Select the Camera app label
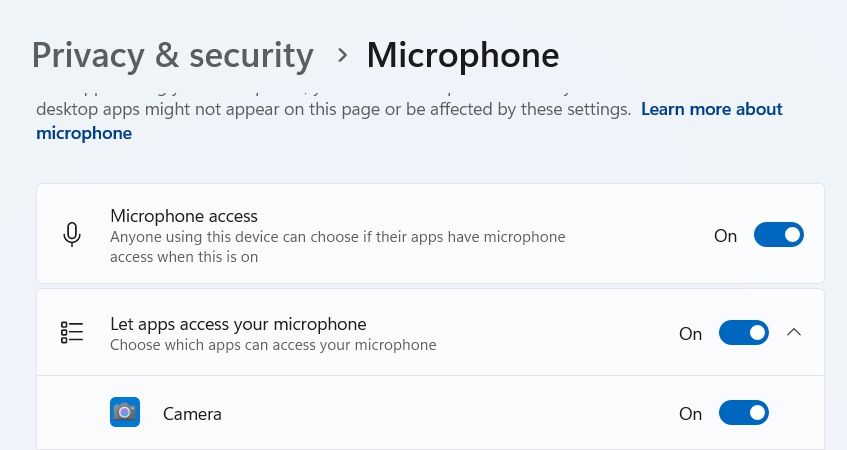The image size is (847, 450). tap(192, 414)
